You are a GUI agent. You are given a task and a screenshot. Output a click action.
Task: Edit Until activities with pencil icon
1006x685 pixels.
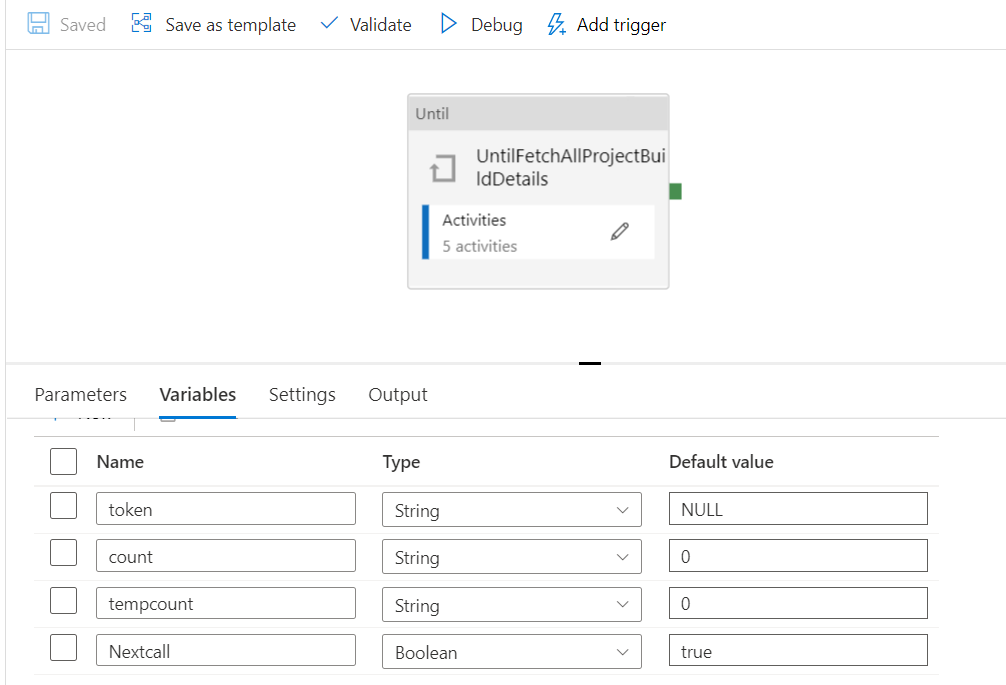point(620,232)
